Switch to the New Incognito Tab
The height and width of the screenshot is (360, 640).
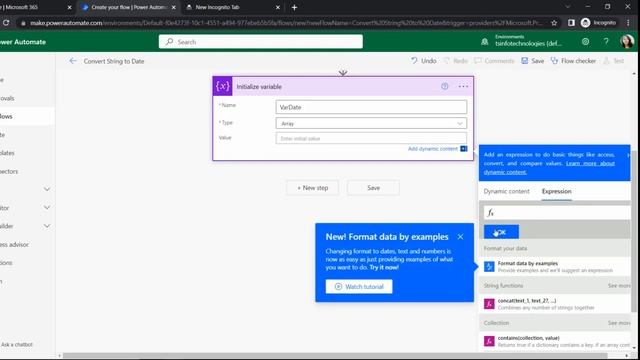click(233, 7)
